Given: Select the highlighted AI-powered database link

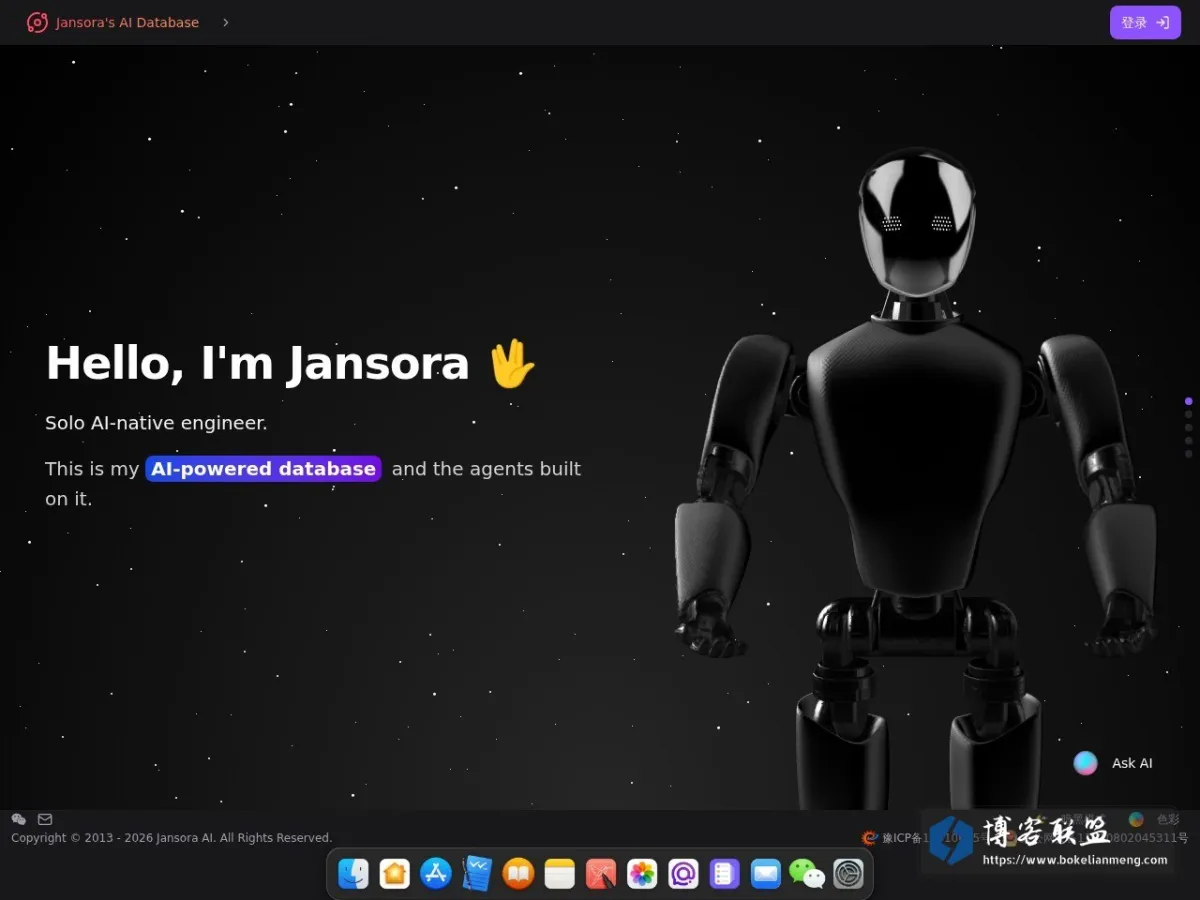Looking at the screenshot, I should click(x=263, y=469).
